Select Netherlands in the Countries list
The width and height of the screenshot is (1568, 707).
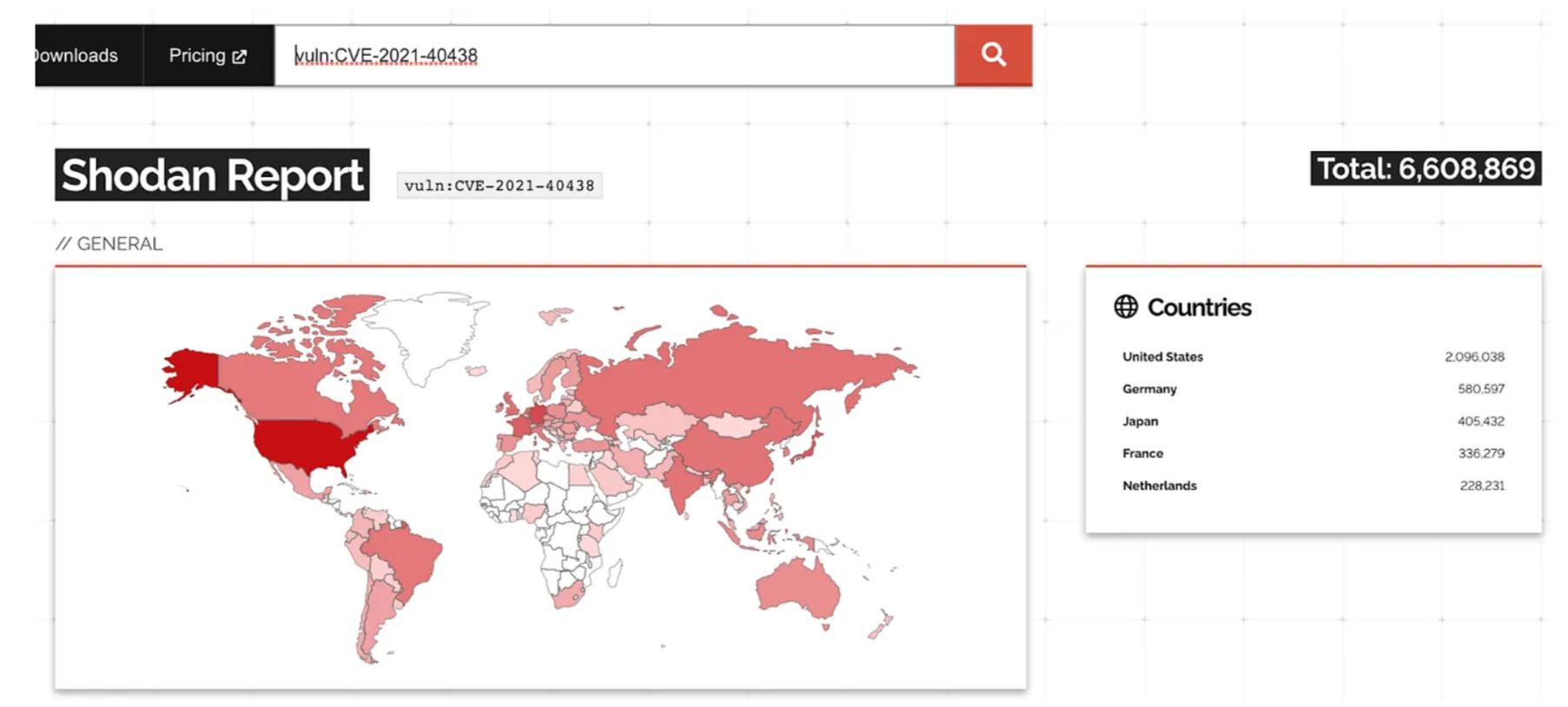[x=1159, y=486]
